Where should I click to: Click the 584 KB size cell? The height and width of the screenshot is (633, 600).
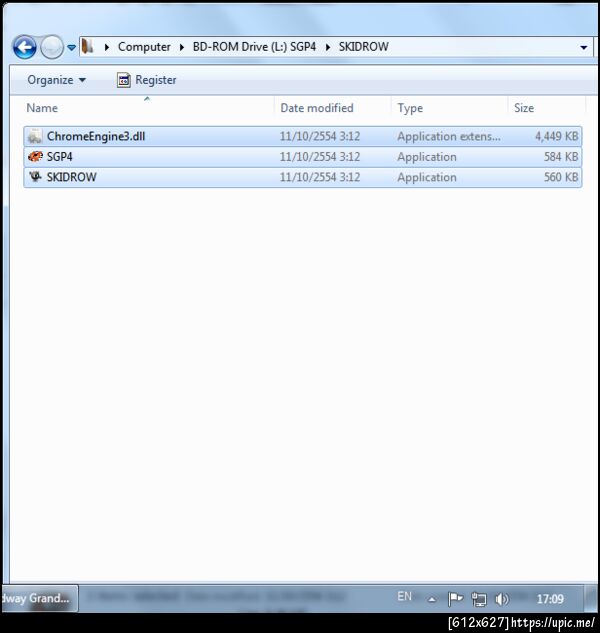click(x=561, y=157)
